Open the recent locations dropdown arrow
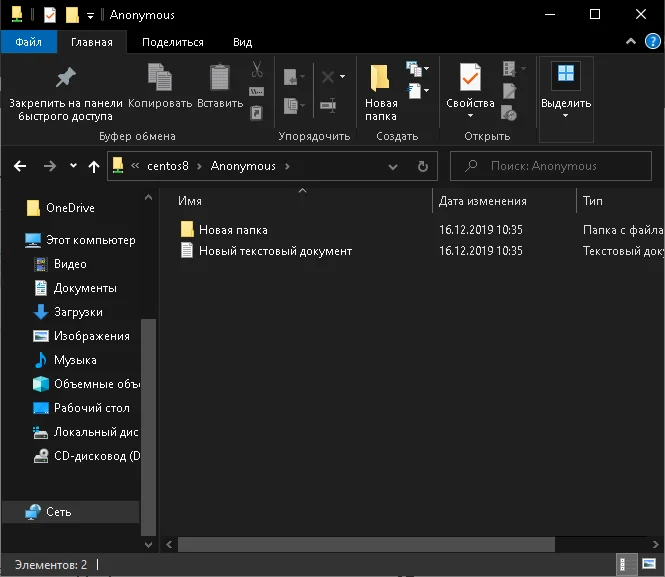Image resolution: width=665 pixels, height=577 pixels. coord(73,166)
